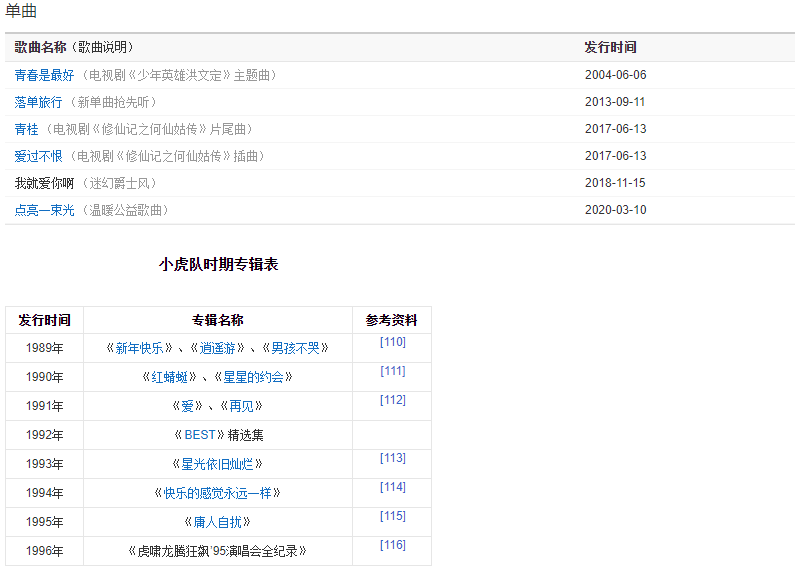Select the description 迷幻爵士风
The image size is (807, 572).
[119, 183]
